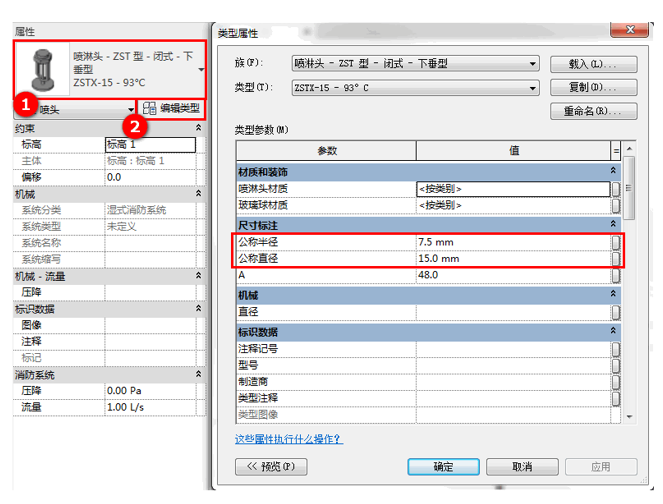663x504 pixels.
Task: Click the 直径 value cell under 机械
Action: pyautogui.click(x=513, y=312)
